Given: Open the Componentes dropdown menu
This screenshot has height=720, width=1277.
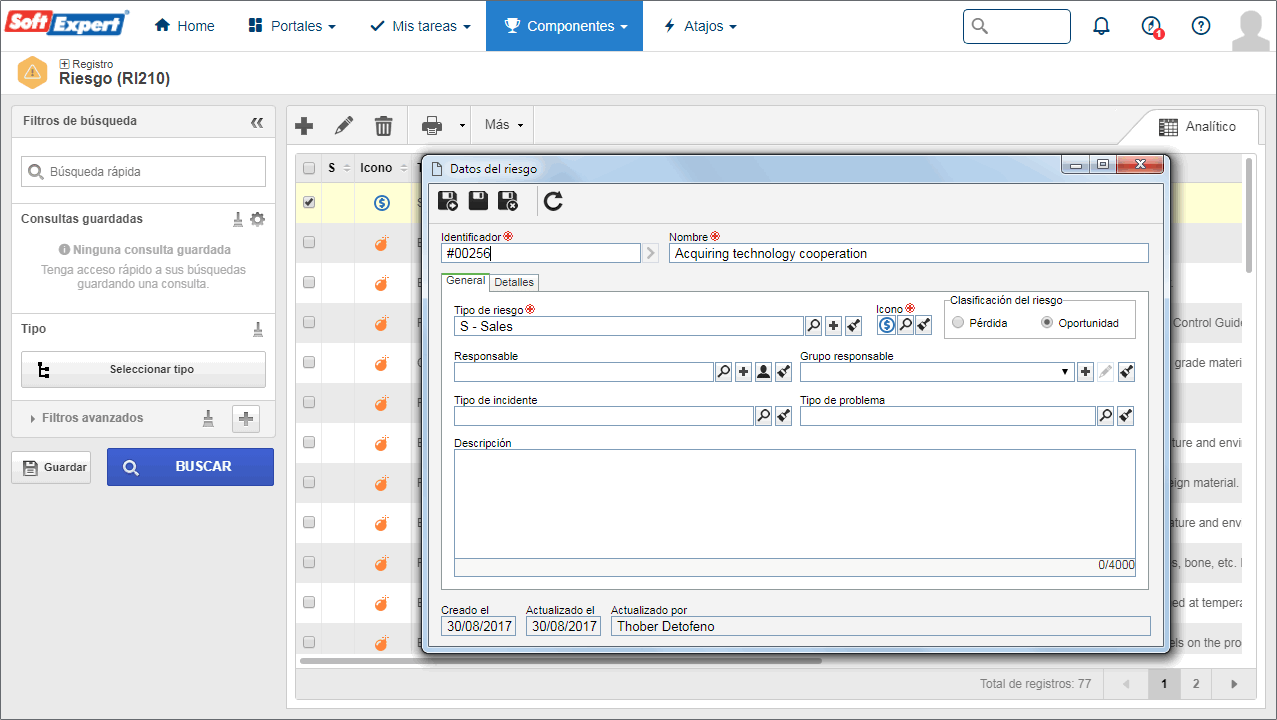Looking at the screenshot, I should (x=564, y=26).
